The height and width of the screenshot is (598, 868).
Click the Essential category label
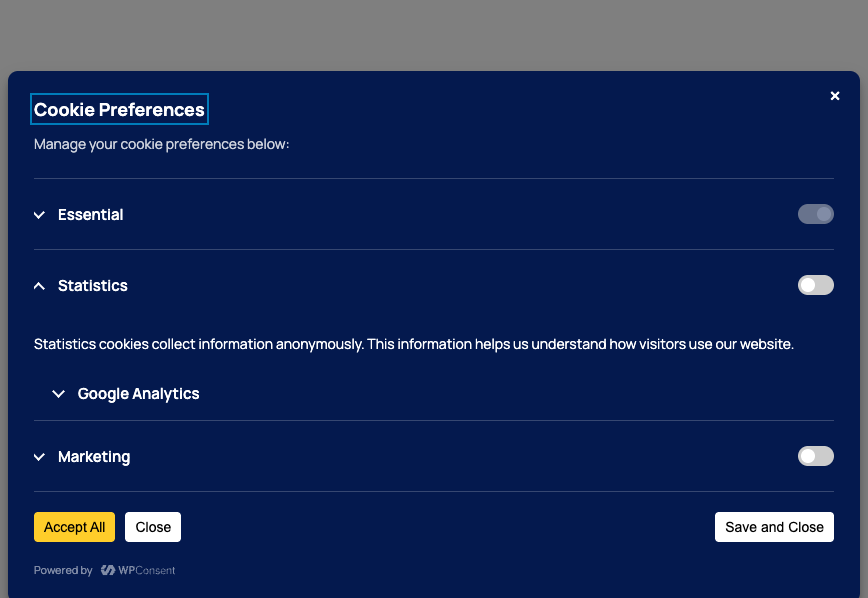coord(90,214)
